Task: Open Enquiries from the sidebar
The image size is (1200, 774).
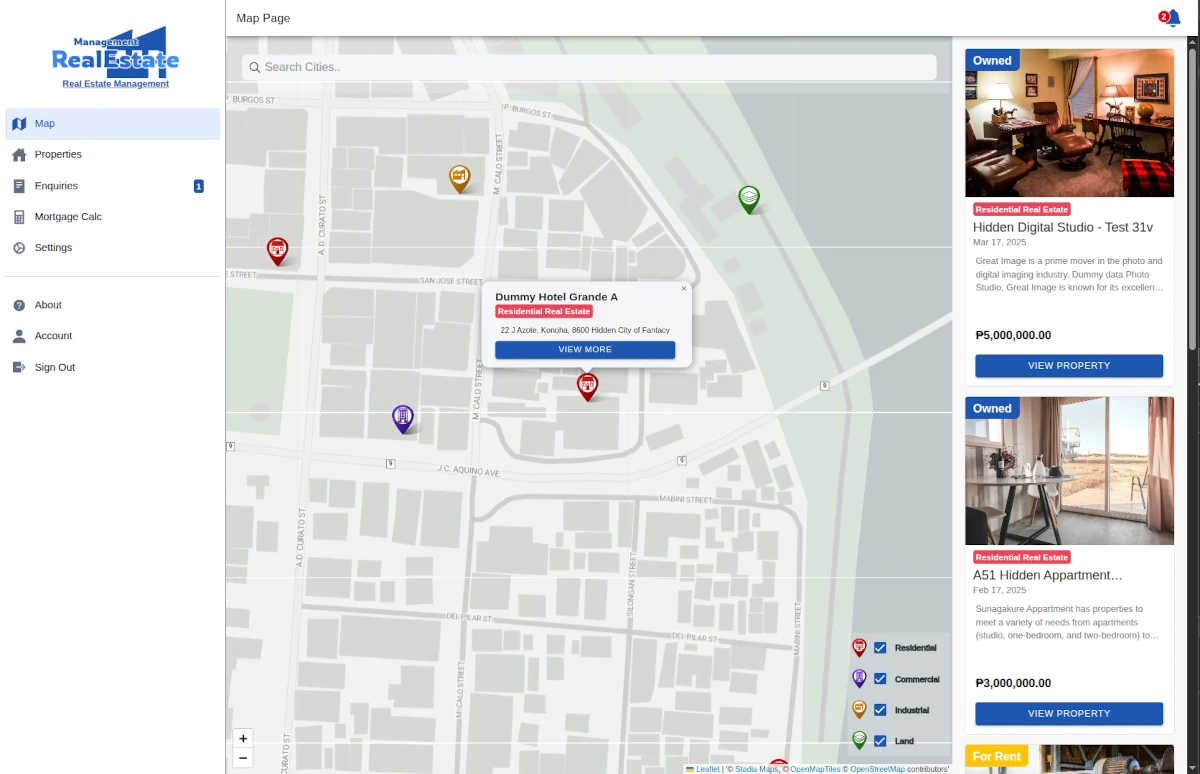Action: pyautogui.click(x=112, y=186)
